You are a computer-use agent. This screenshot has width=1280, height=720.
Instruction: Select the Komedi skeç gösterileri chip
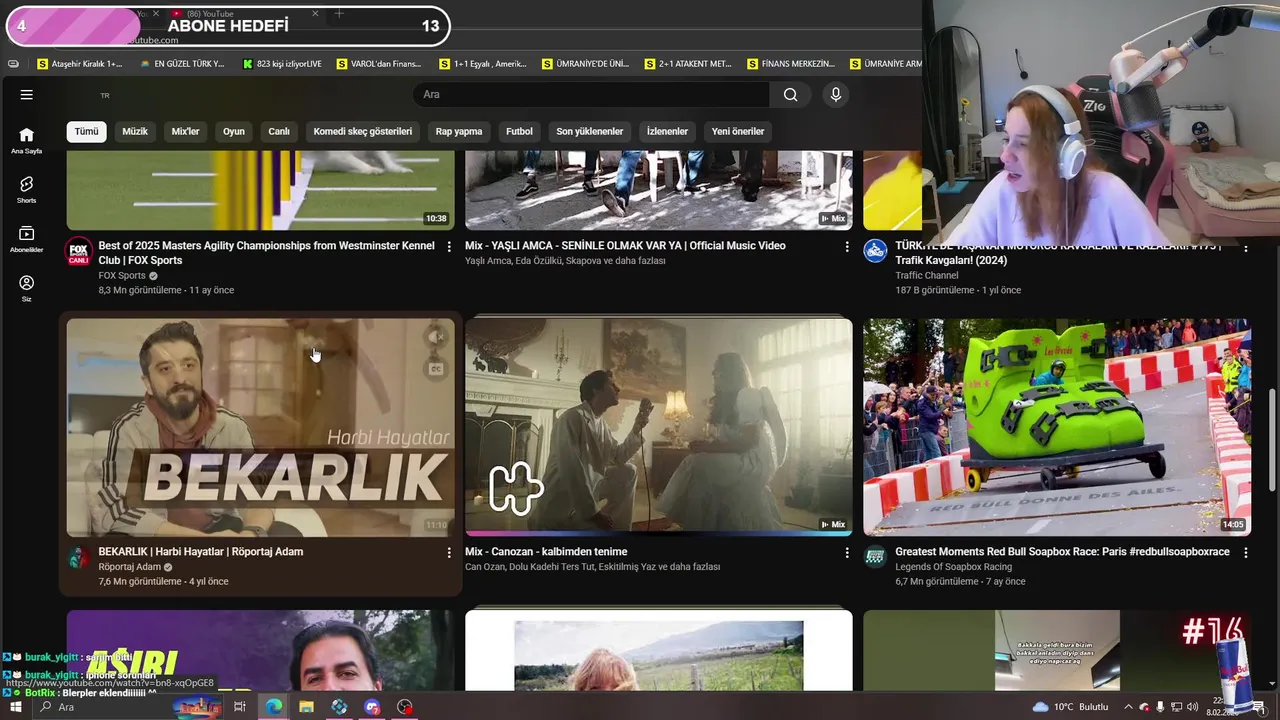pos(363,131)
